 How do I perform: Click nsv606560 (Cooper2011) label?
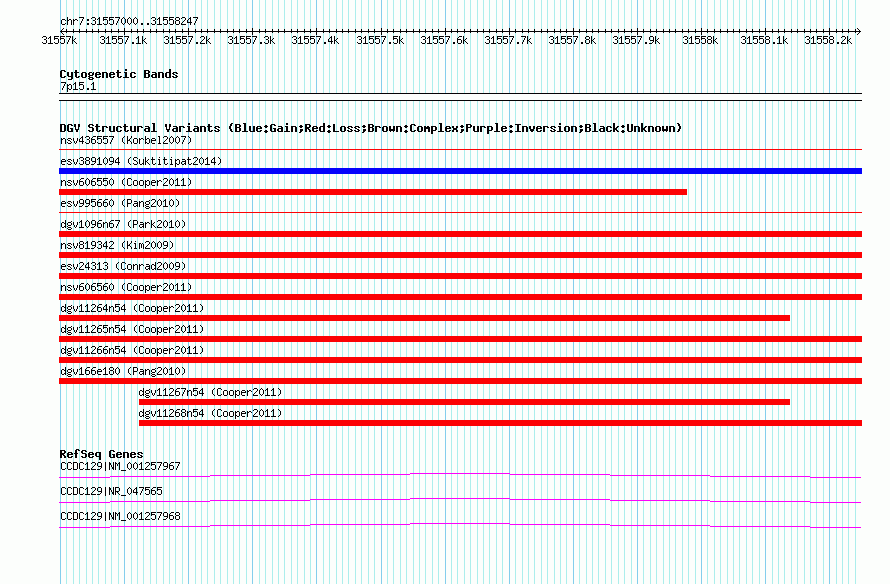126,287
